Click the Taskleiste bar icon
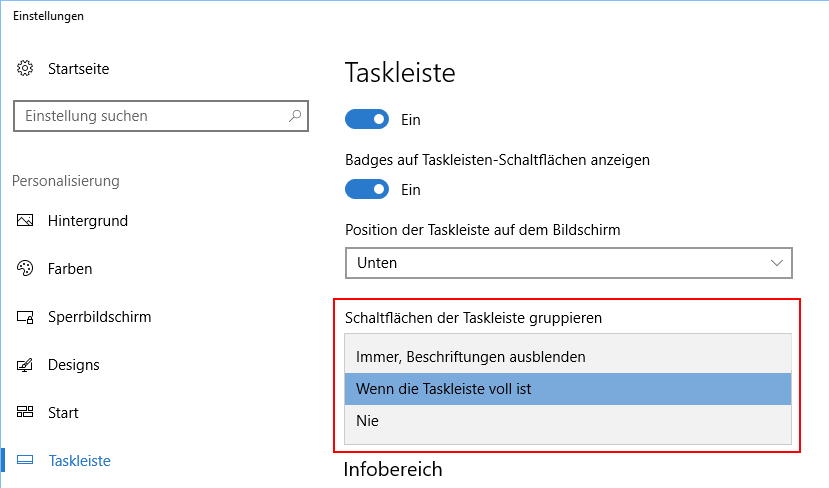The height and width of the screenshot is (488, 829). pyautogui.click(x=25, y=460)
